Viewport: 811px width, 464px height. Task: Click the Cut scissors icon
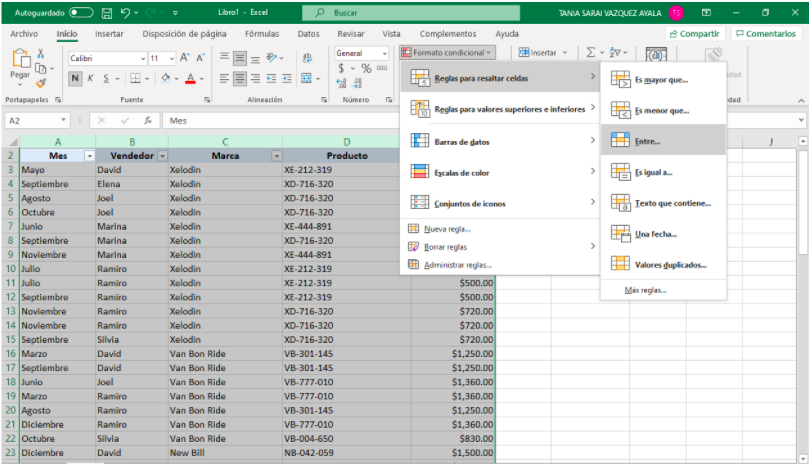[40, 54]
